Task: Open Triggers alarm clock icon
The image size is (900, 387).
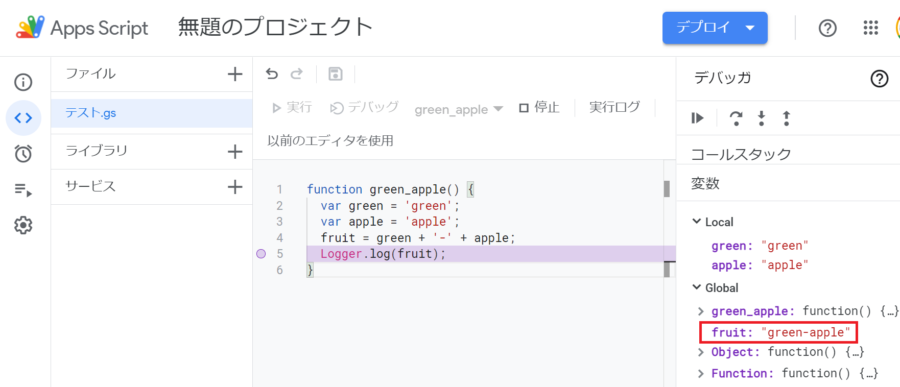Action: [x=24, y=153]
